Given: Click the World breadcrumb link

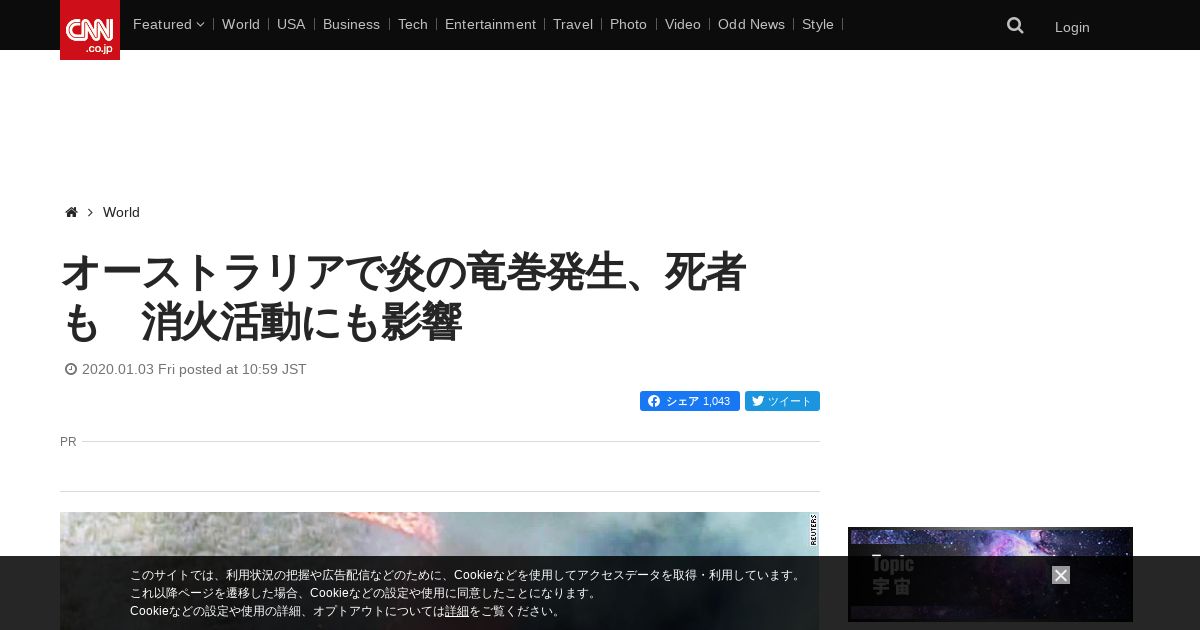Looking at the screenshot, I should [121, 212].
